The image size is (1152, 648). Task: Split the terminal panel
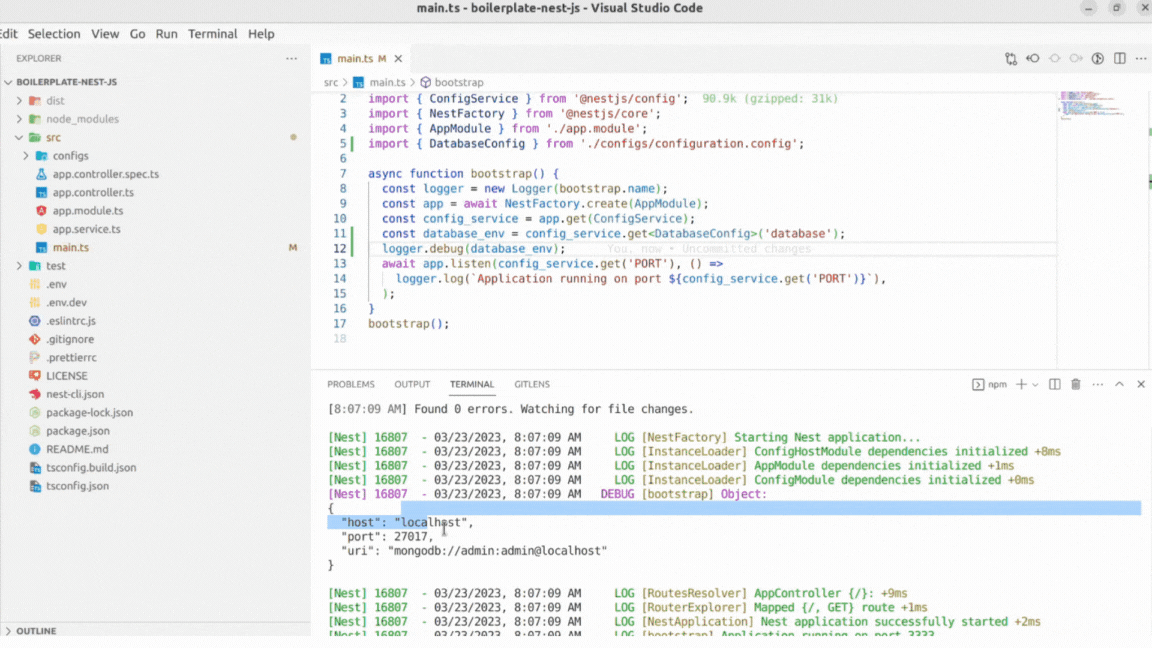[1054, 384]
